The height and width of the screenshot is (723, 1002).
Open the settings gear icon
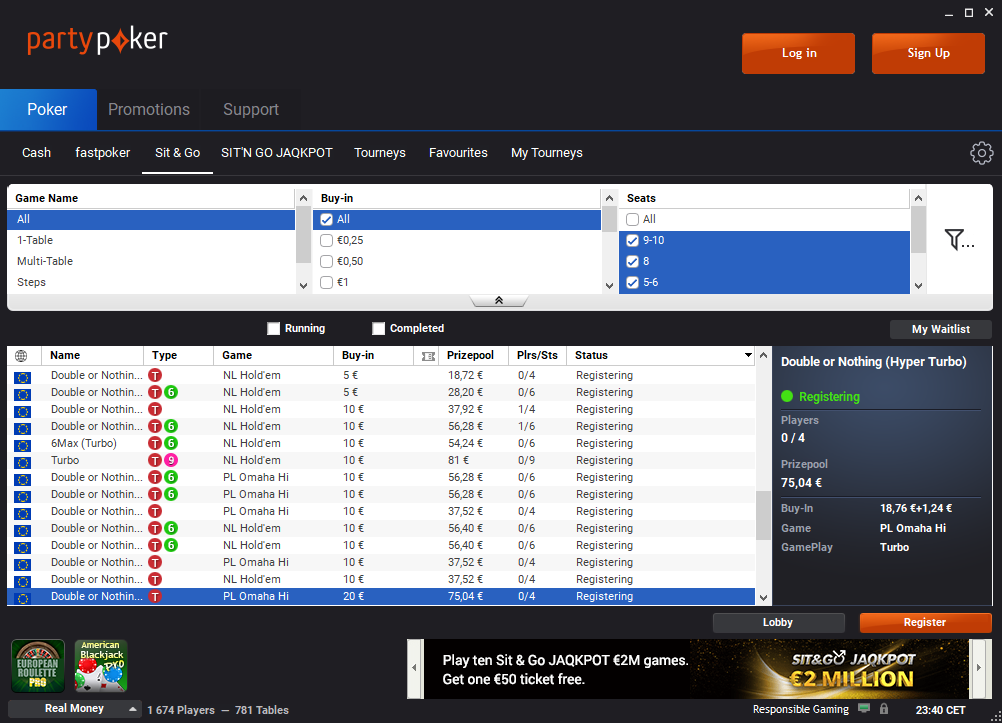click(x=981, y=153)
